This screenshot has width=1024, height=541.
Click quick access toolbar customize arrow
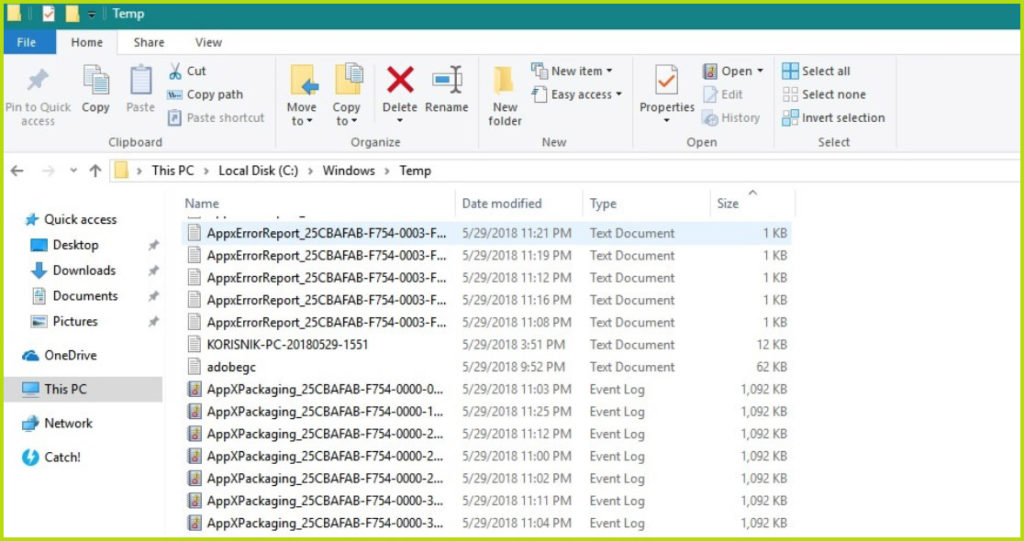tap(92, 14)
